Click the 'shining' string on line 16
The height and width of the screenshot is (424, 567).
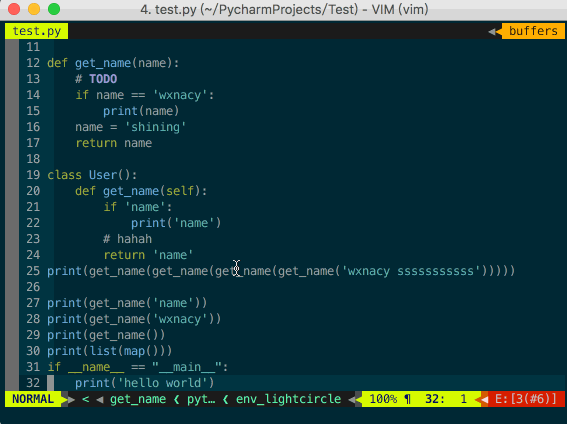(155, 127)
